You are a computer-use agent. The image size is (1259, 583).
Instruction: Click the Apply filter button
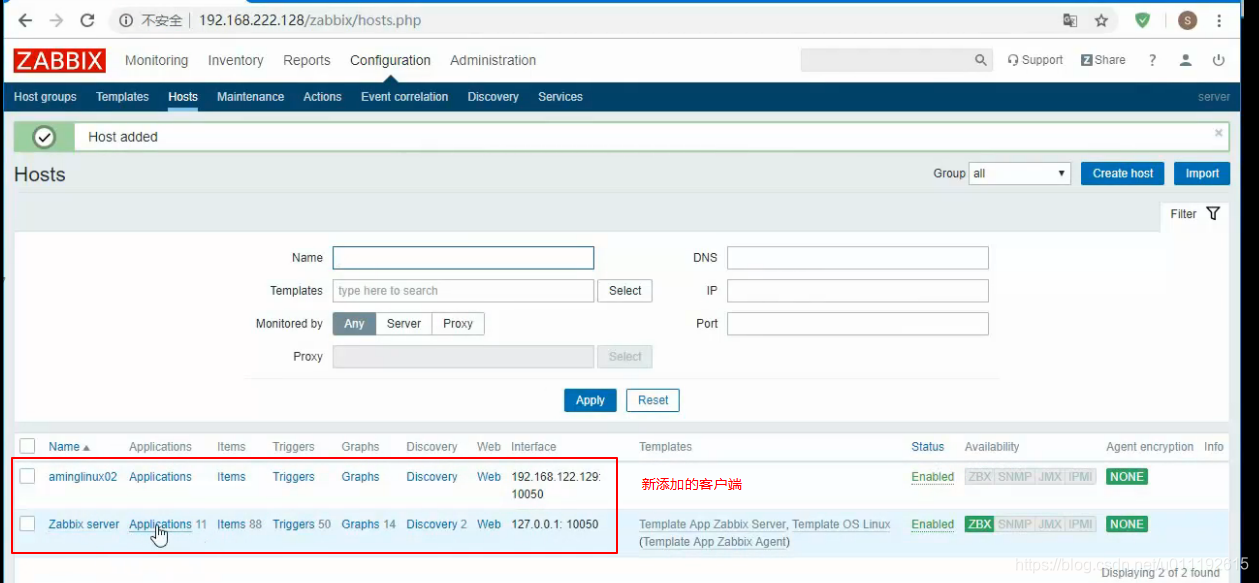point(590,400)
